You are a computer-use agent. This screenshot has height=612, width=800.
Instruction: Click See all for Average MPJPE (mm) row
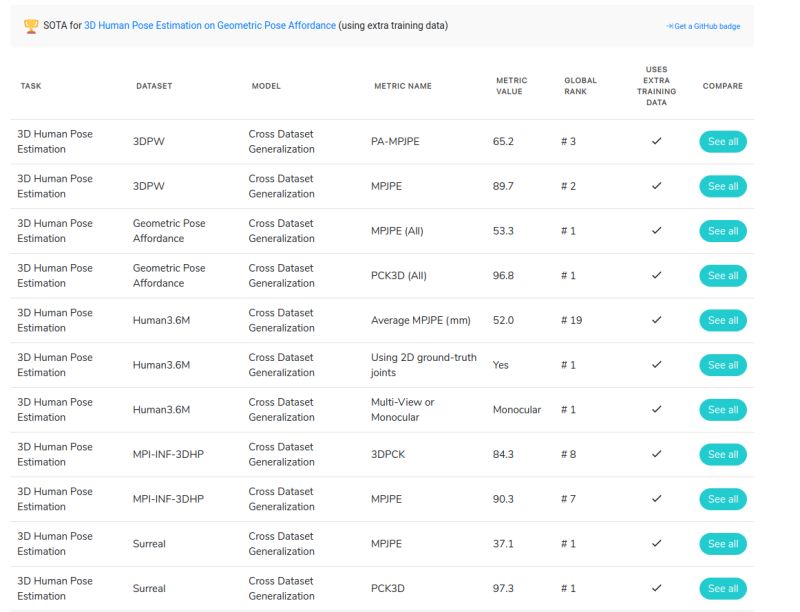(x=722, y=320)
